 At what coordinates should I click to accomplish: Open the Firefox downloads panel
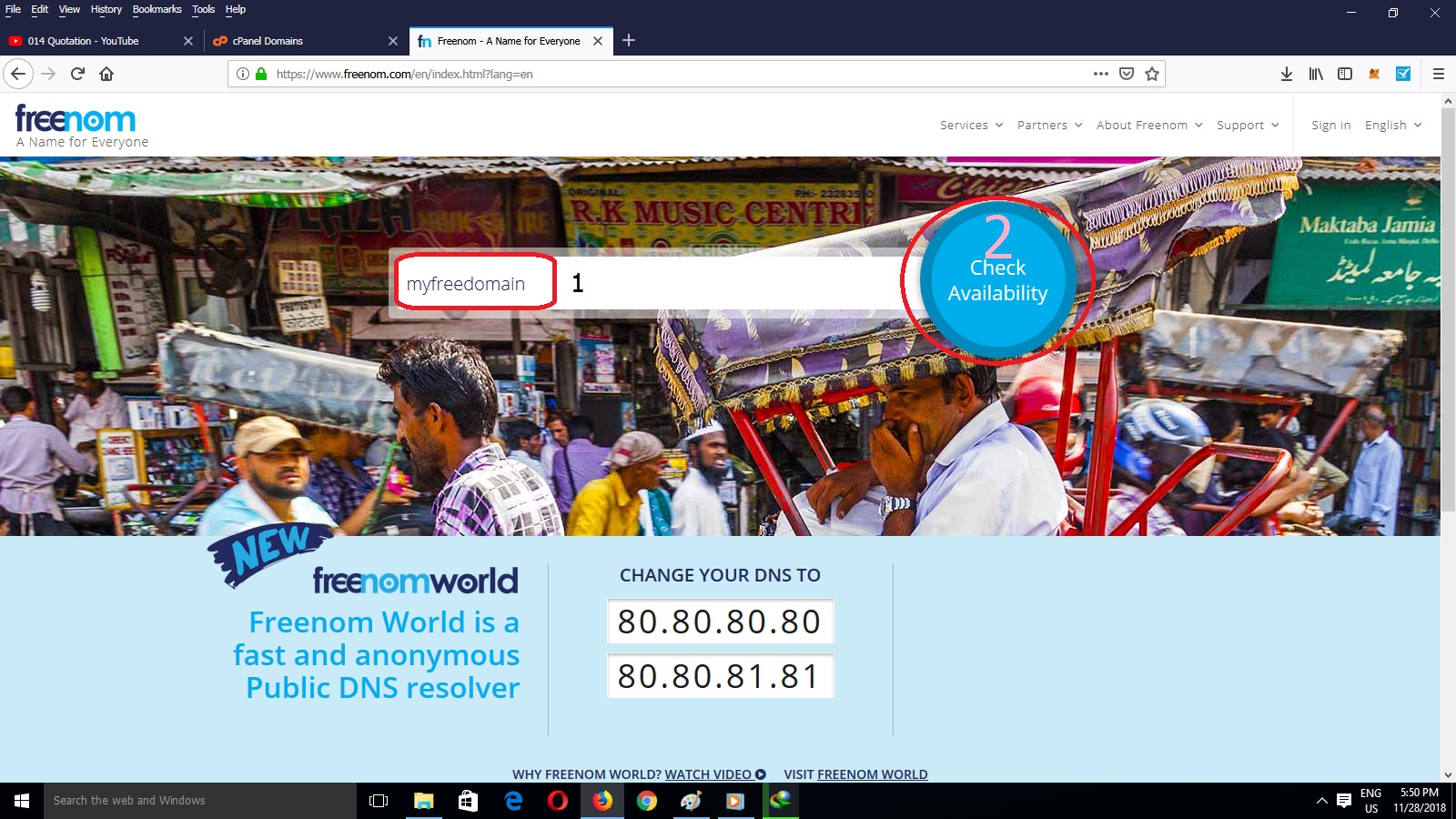pos(1287,74)
